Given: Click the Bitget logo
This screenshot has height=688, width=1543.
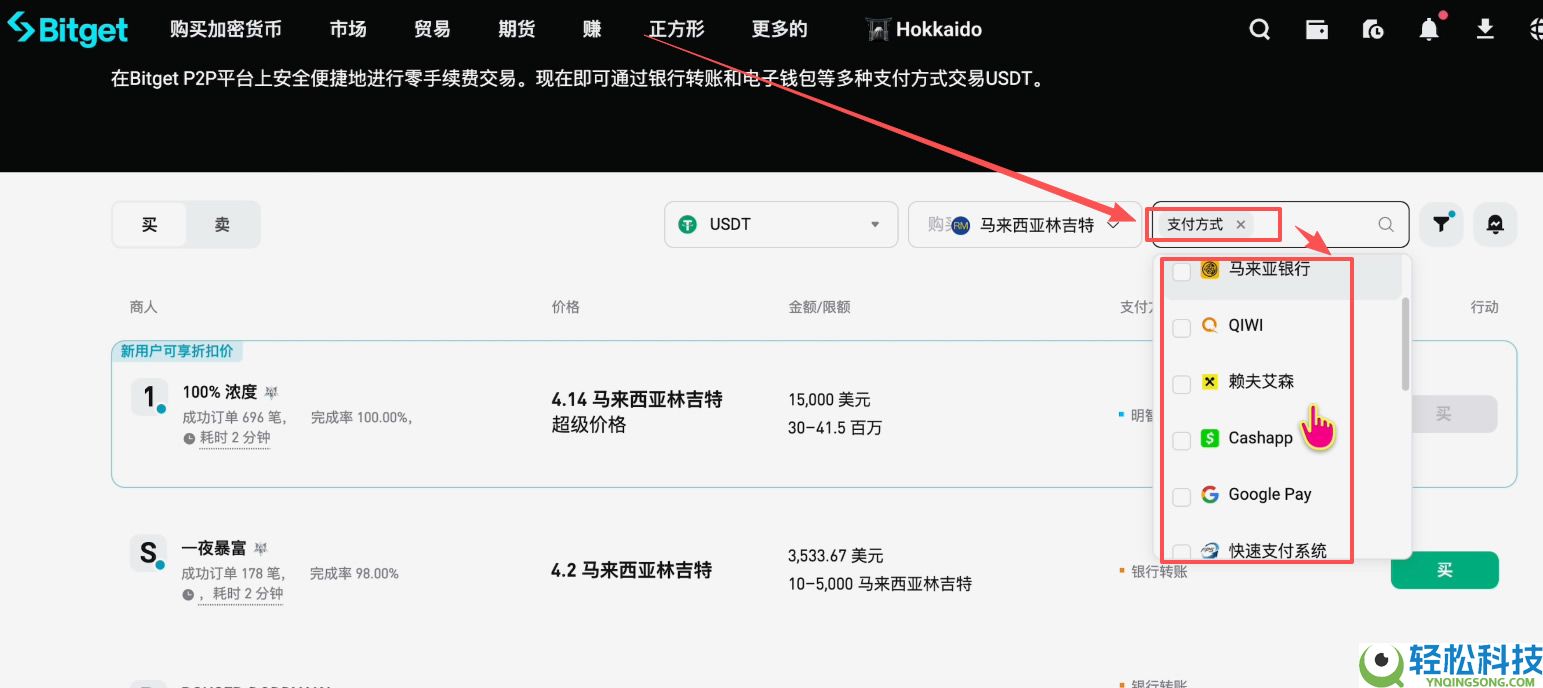Looking at the screenshot, I should 67,28.
